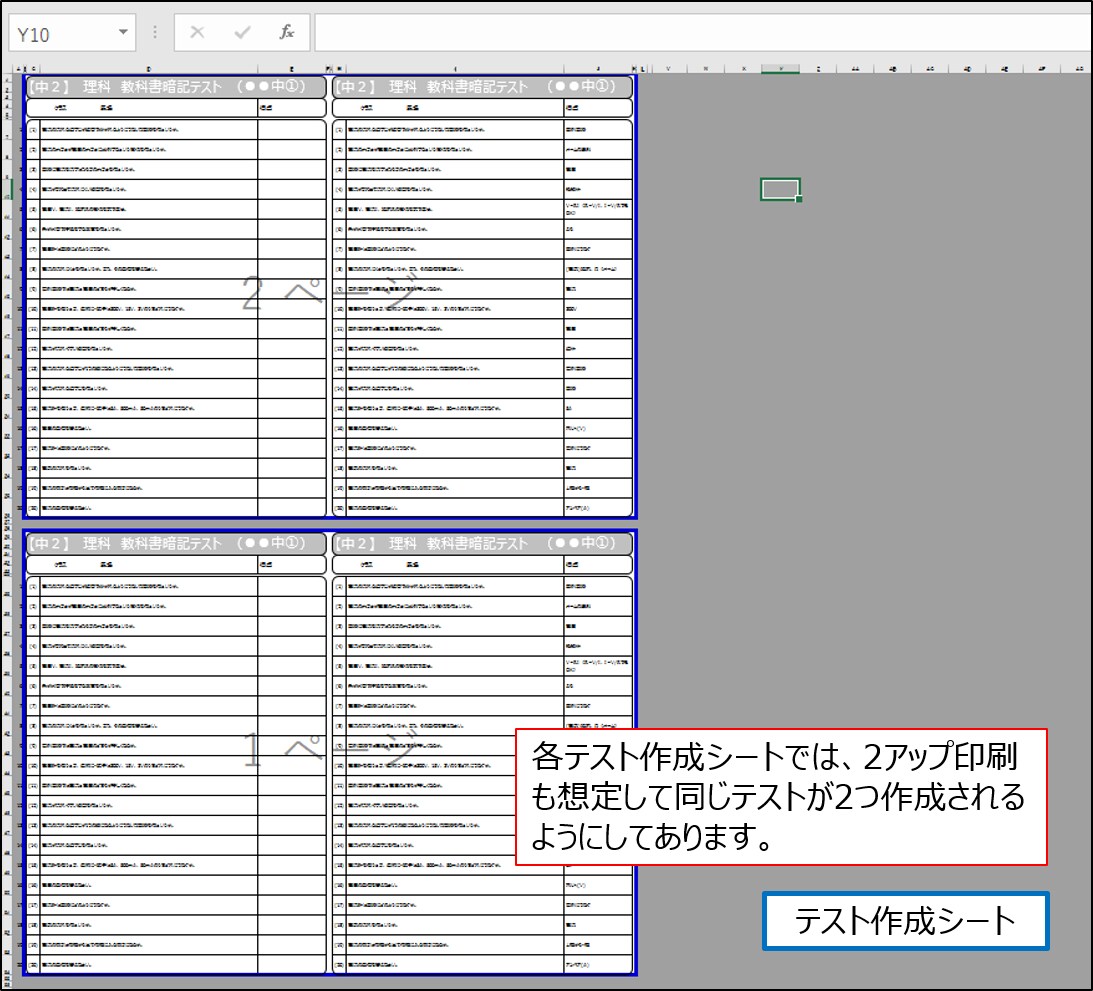1093x991 pixels.
Task: Select the highlighted column Y header
Action: coord(781,69)
